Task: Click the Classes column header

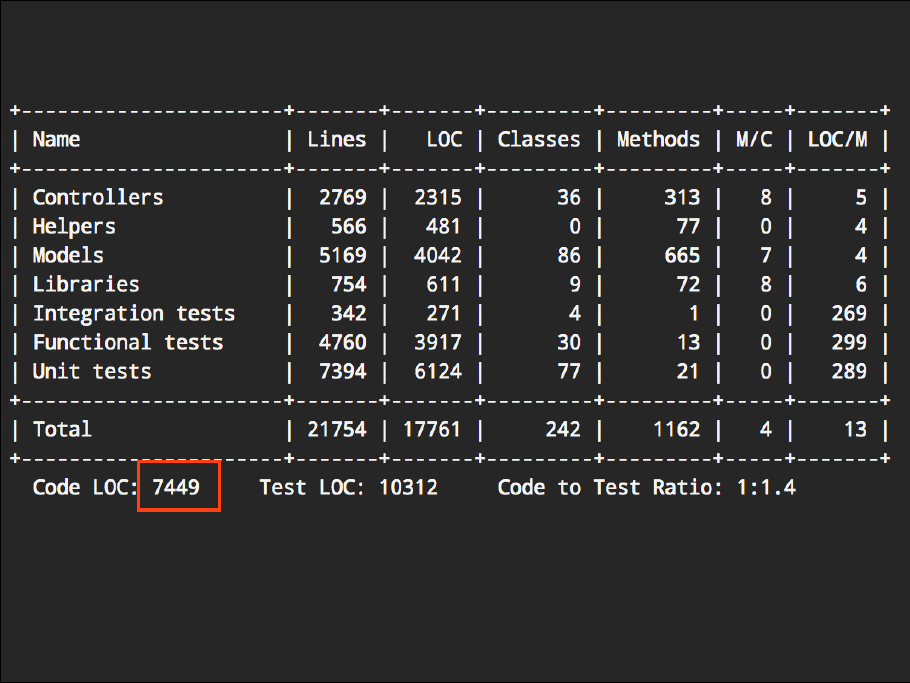Action: point(538,139)
